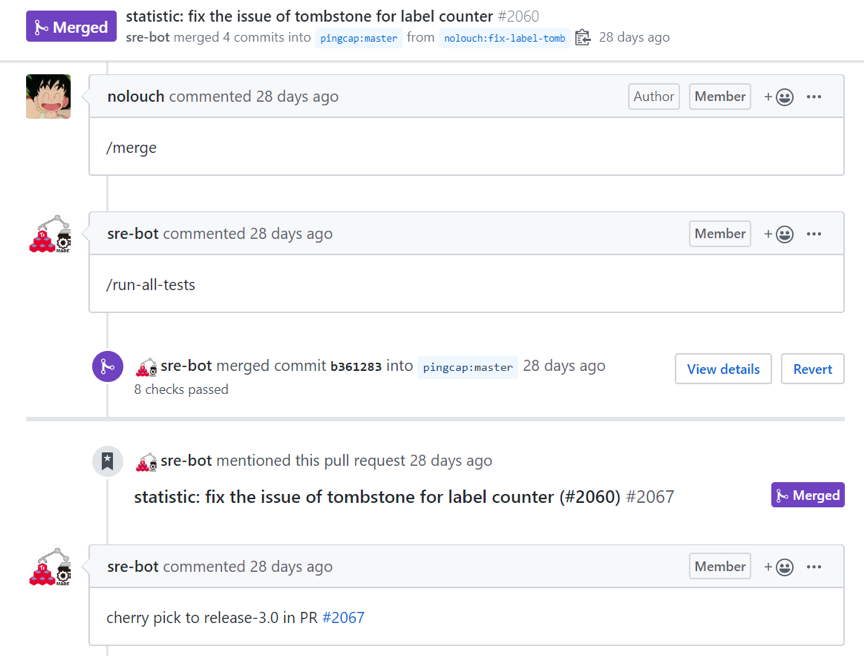Click the View details button
Viewport: 864px width, 656px height.
(x=723, y=369)
